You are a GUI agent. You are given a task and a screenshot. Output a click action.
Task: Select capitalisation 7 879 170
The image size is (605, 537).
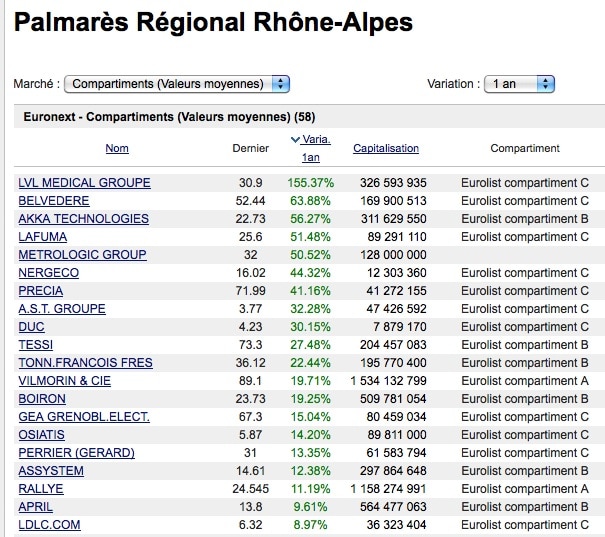pyautogui.click(x=400, y=327)
